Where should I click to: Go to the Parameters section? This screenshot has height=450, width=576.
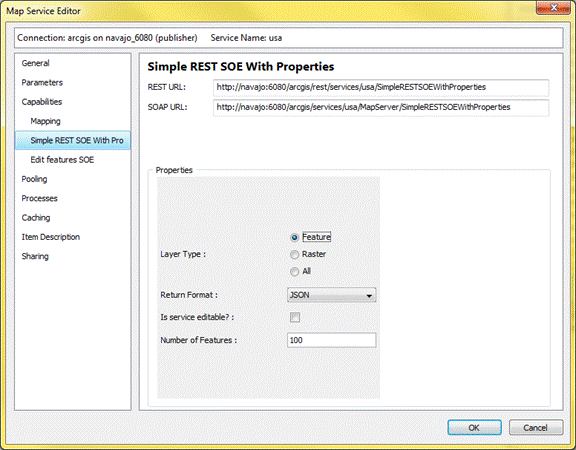tap(42, 83)
